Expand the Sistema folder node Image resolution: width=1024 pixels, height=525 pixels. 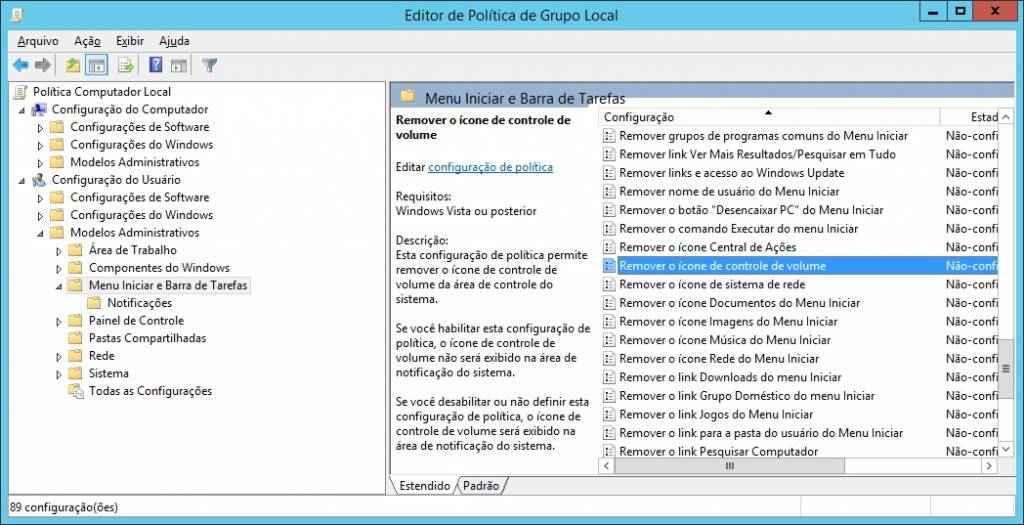pyautogui.click(x=59, y=374)
